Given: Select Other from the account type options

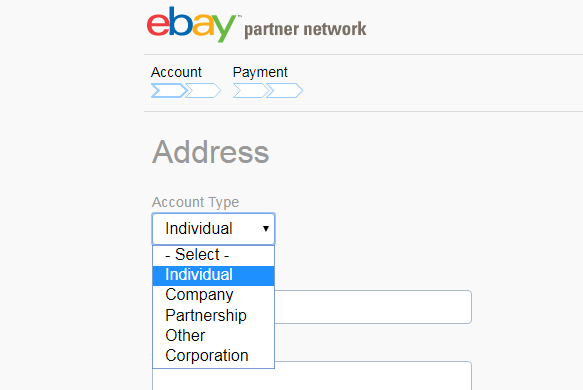Looking at the screenshot, I should coord(213,336).
